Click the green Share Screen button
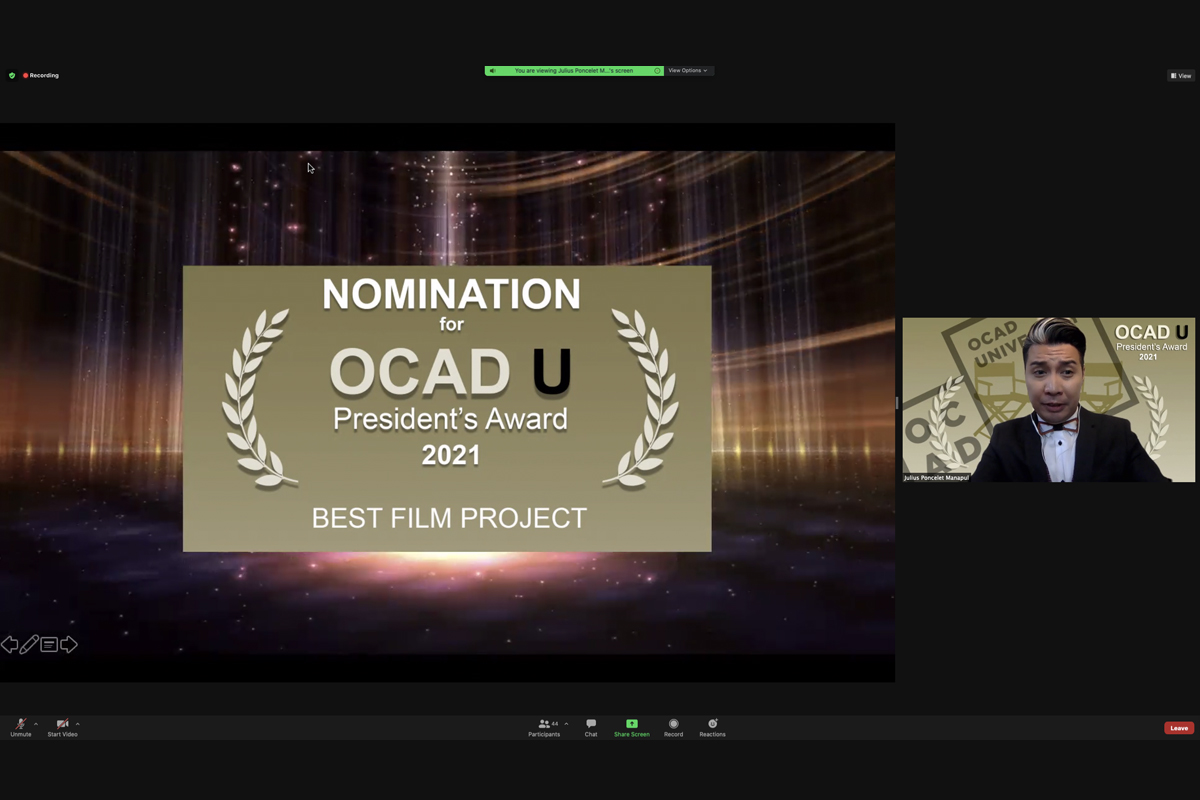1200x800 pixels. [x=632, y=727]
